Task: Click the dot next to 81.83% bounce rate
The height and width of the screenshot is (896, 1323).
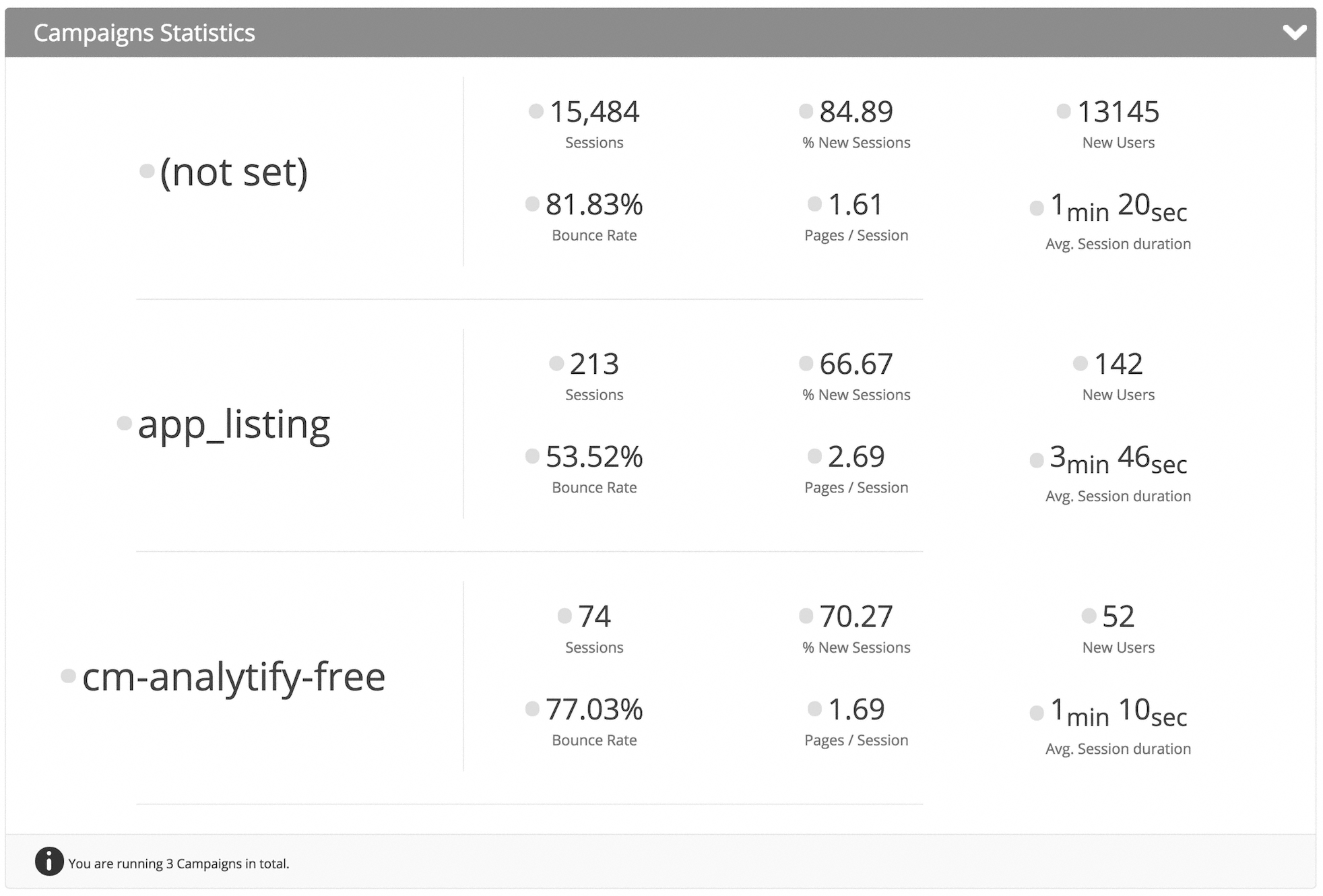Action: [x=532, y=203]
